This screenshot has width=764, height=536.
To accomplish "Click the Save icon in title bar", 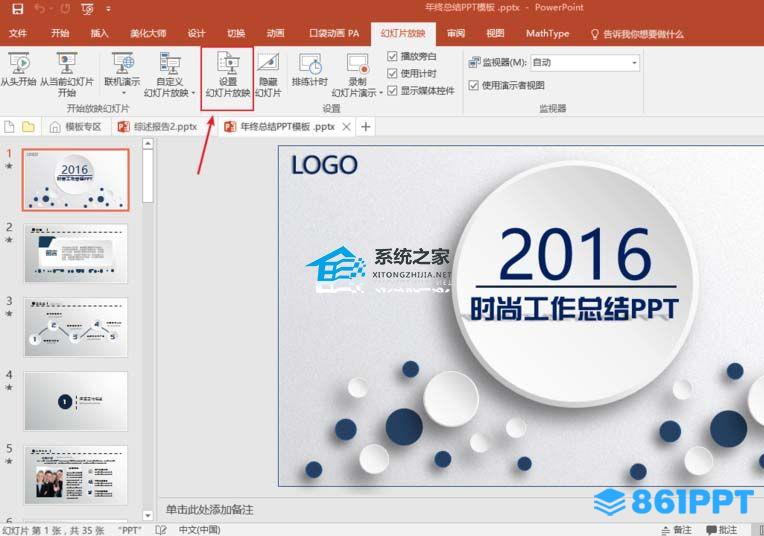I will 18,8.
